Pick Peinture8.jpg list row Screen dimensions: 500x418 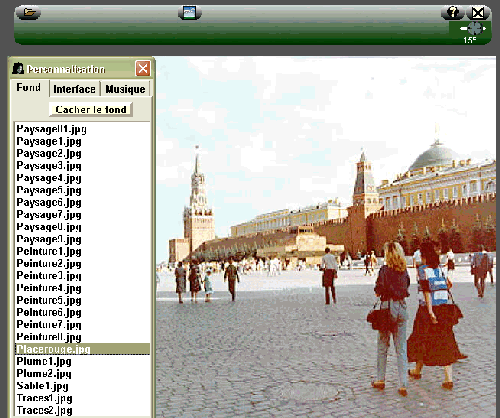tap(82, 337)
